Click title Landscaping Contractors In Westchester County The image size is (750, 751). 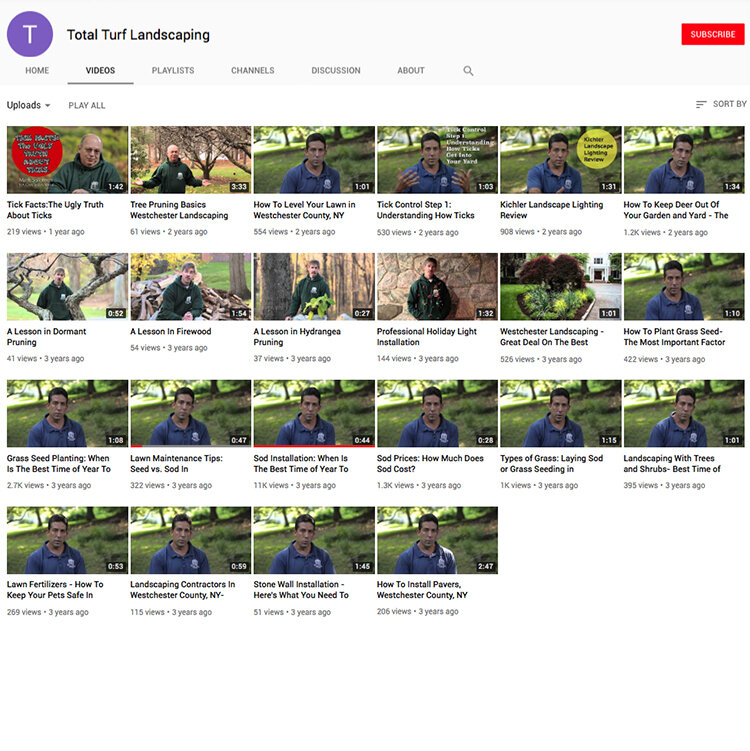pos(182,590)
